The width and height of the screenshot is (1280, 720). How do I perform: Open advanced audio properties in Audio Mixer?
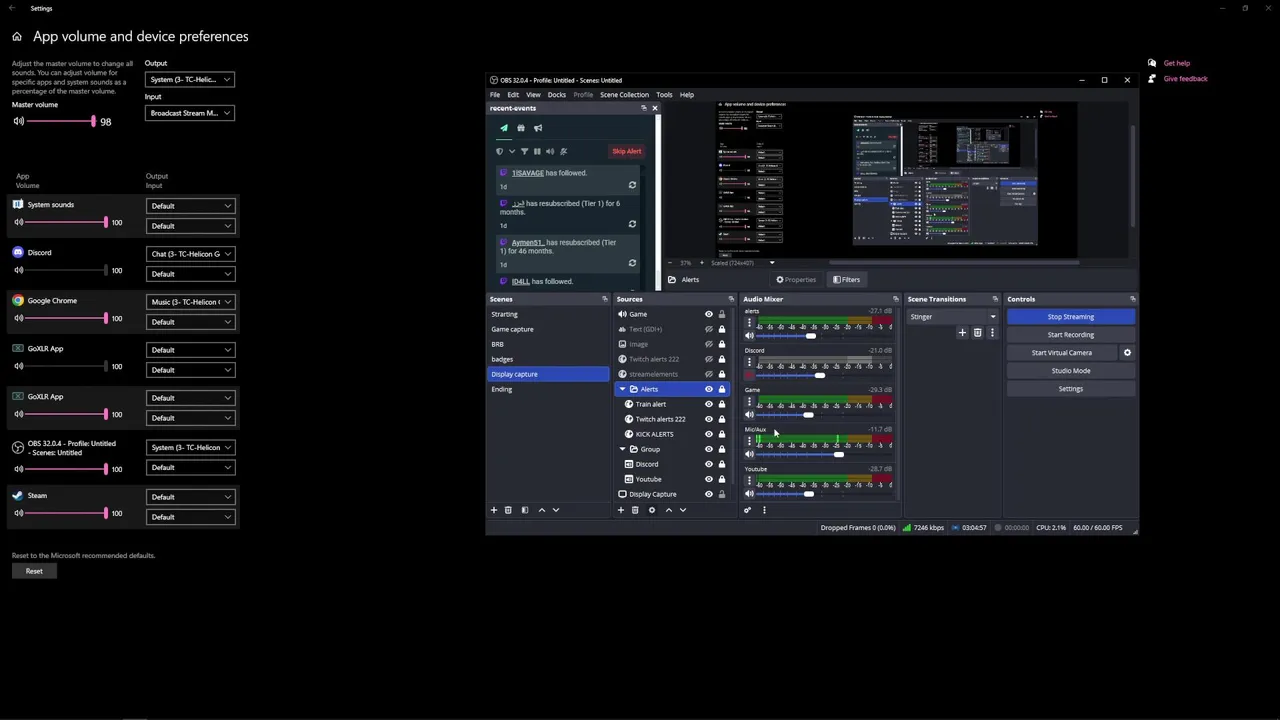[747, 510]
